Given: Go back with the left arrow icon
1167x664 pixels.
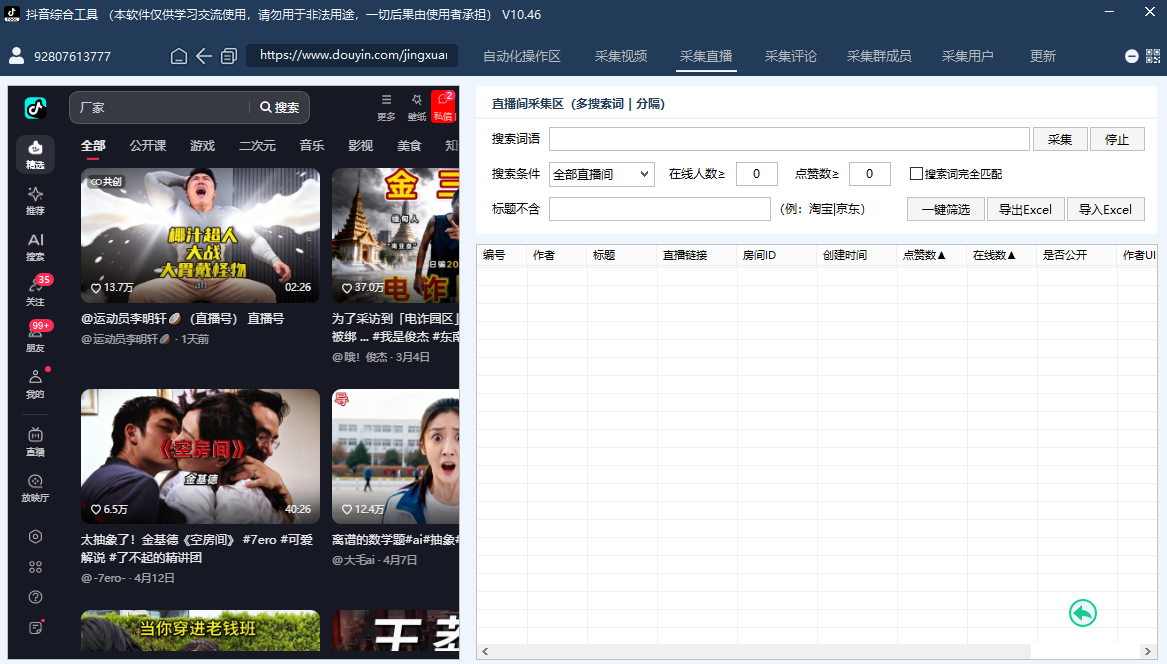Looking at the screenshot, I should [204, 56].
